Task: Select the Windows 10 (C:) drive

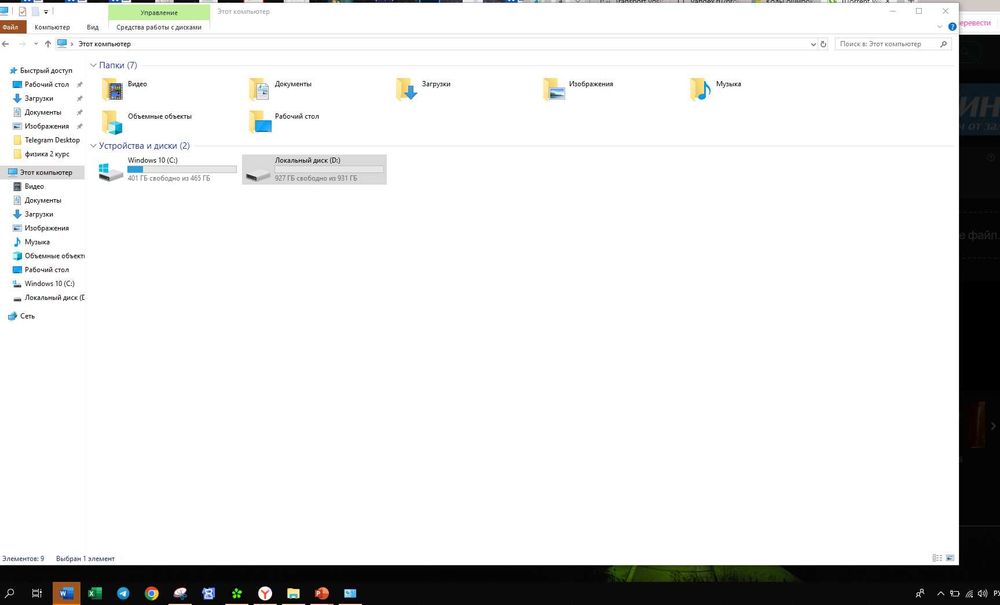Action: pyautogui.click(x=167, y=170)
